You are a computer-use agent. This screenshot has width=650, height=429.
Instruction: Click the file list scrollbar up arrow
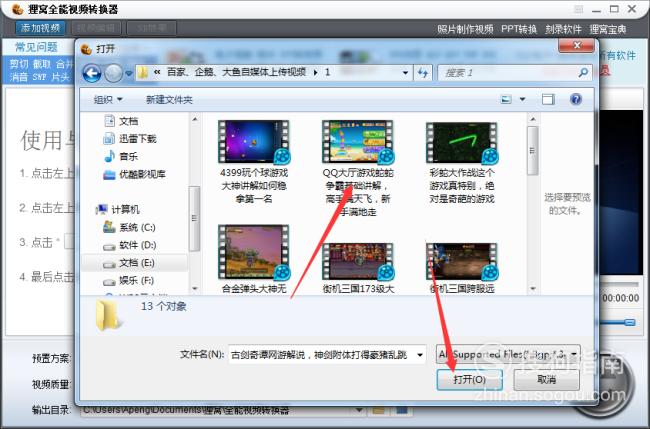533,119
